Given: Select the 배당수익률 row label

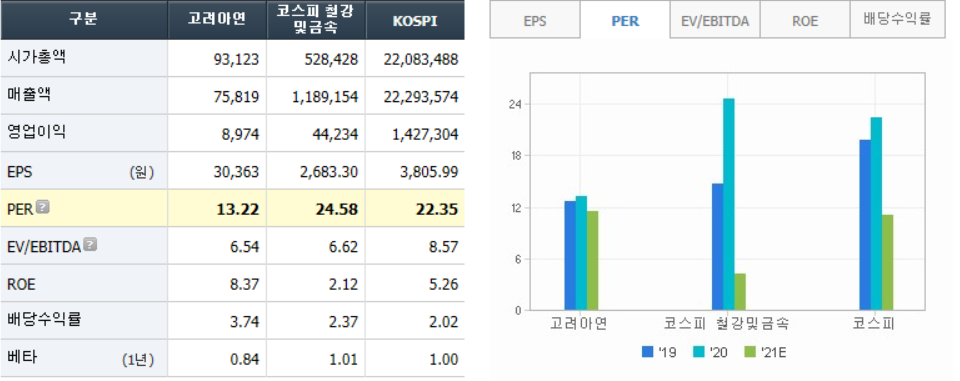Looking at the screenshot, I should click(x=44, y=320).
